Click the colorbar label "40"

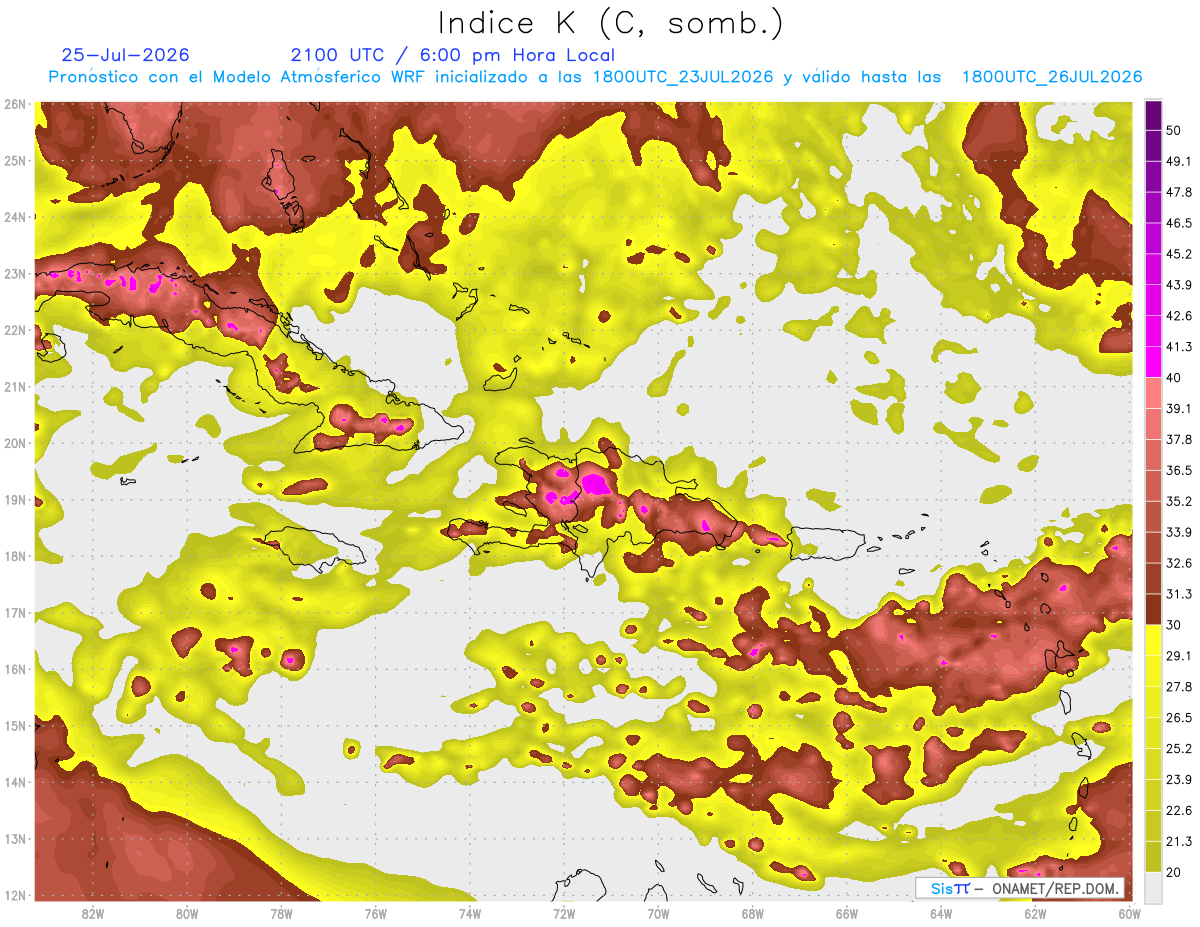click(x=1174, y=377)
